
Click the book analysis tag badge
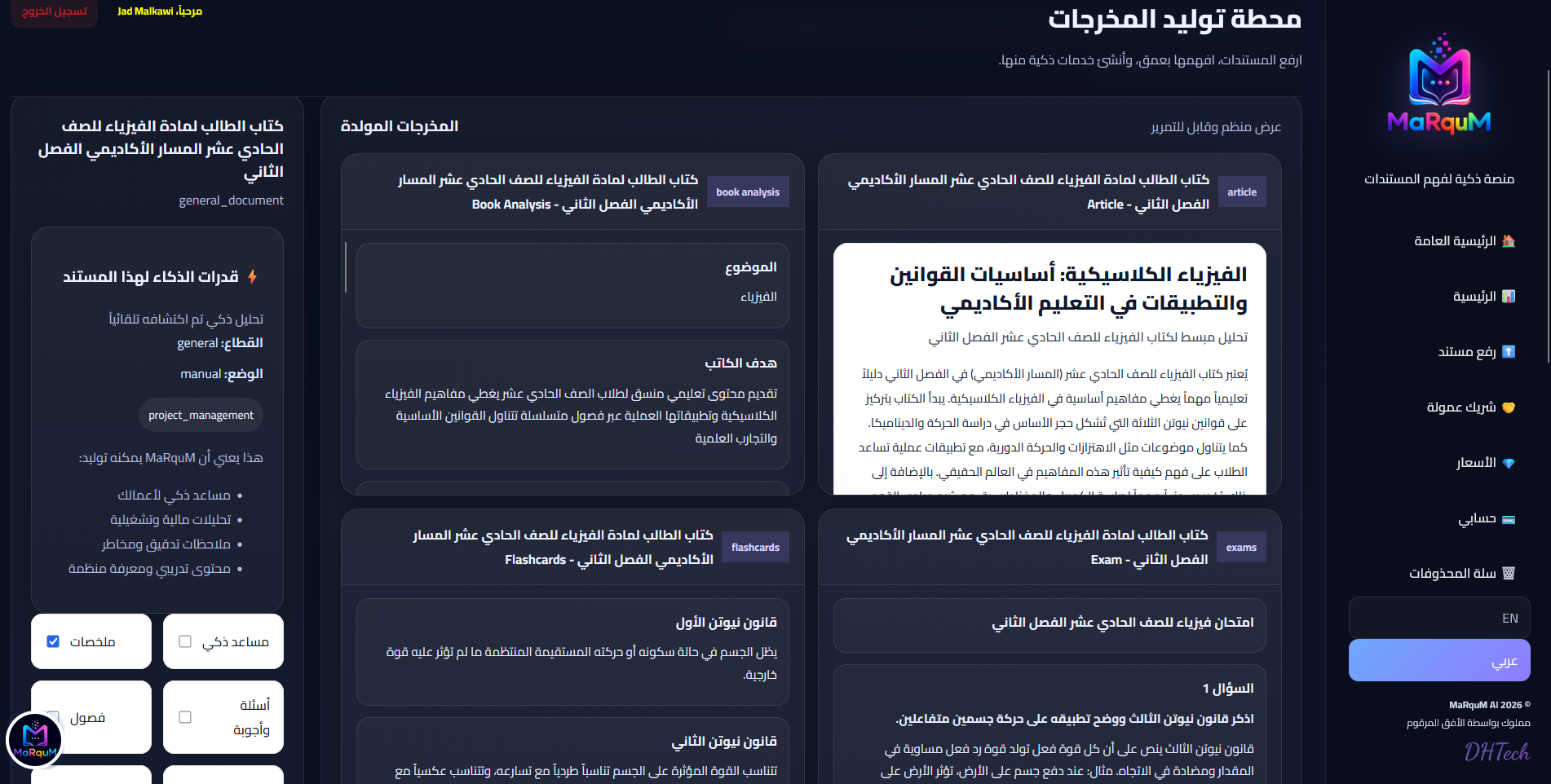point(748,192)
